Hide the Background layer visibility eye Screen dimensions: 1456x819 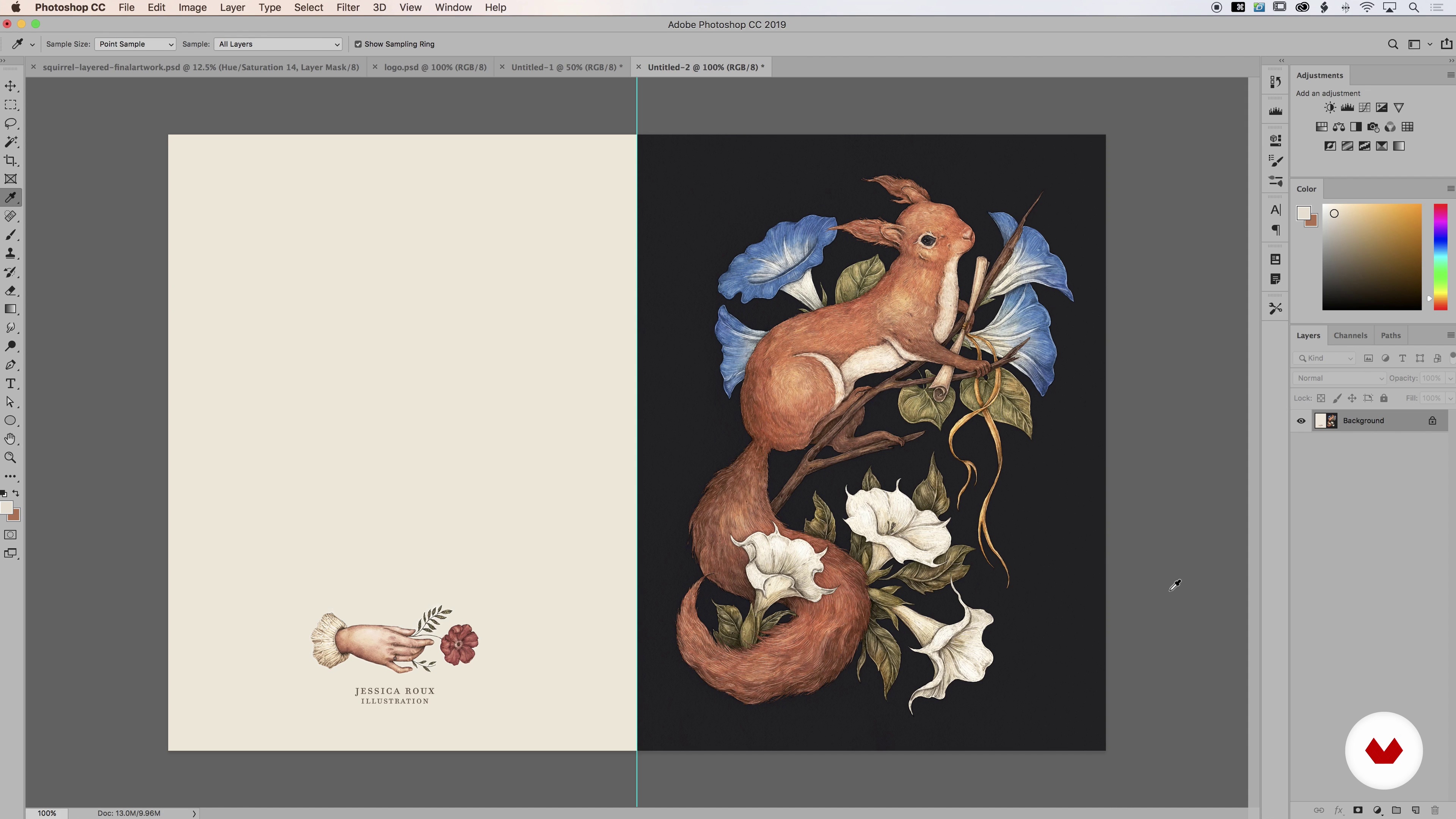click(x=1301, y=420)
